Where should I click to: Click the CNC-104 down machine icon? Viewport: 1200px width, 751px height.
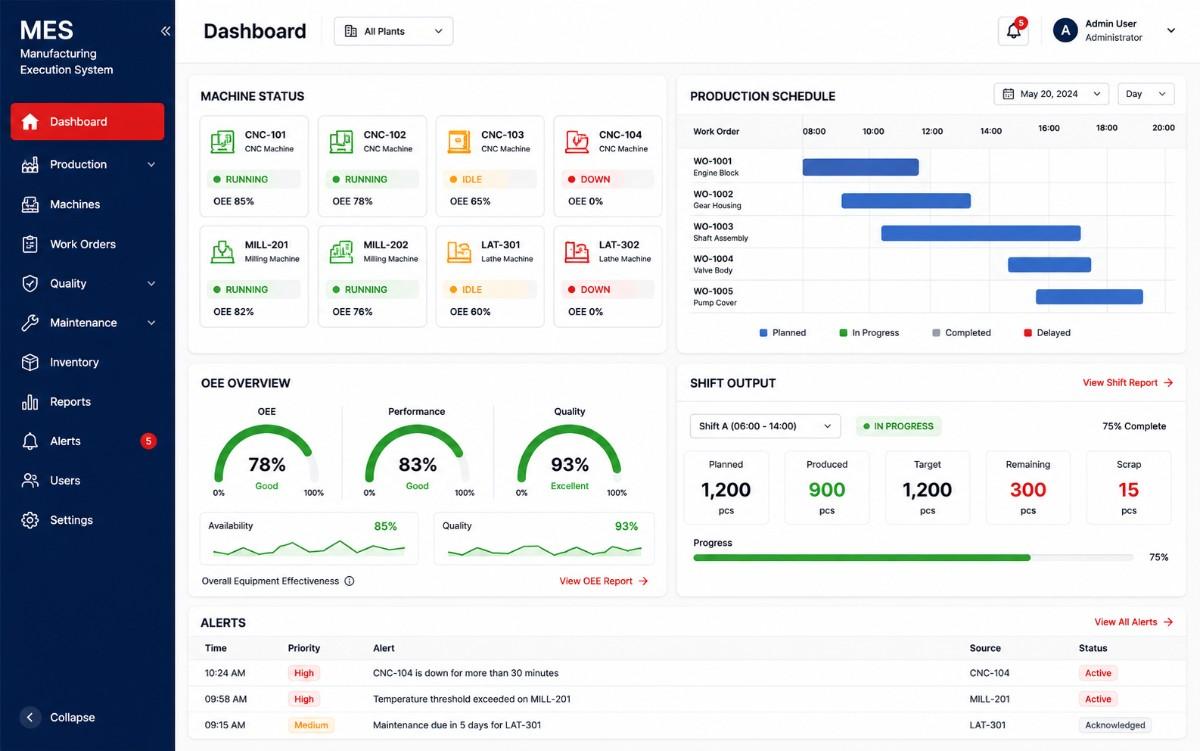577,141
